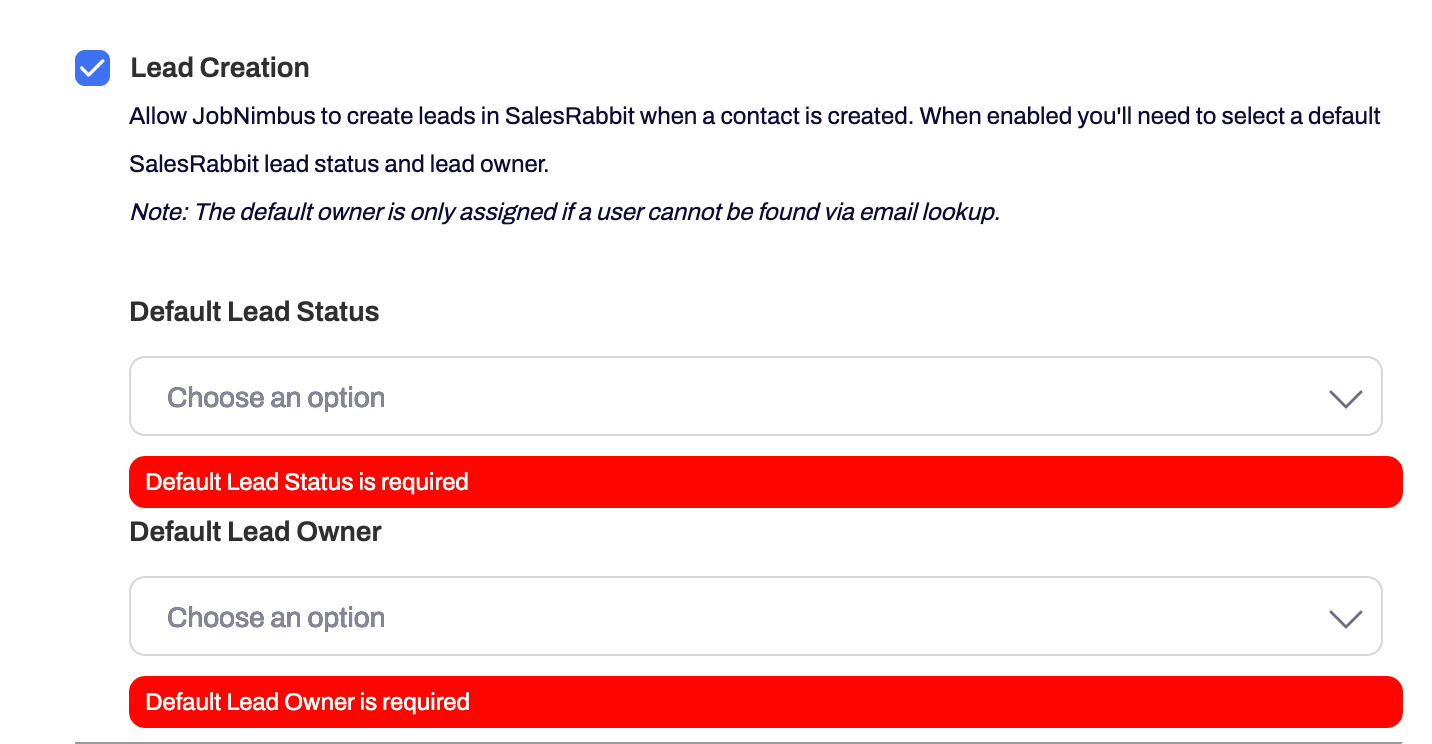Screen dimensions: 1432x744
Task: Click the Default Lead Status field label
Action: click(x=254, y=312)
